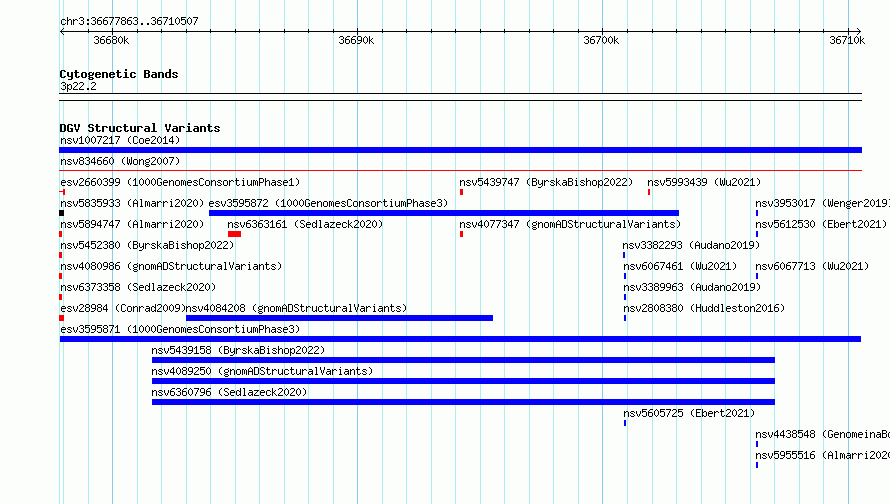Click the nsv4089250 blue variant bar
Image resolution: width=890 pixels, height=504 pixels.
463,381
